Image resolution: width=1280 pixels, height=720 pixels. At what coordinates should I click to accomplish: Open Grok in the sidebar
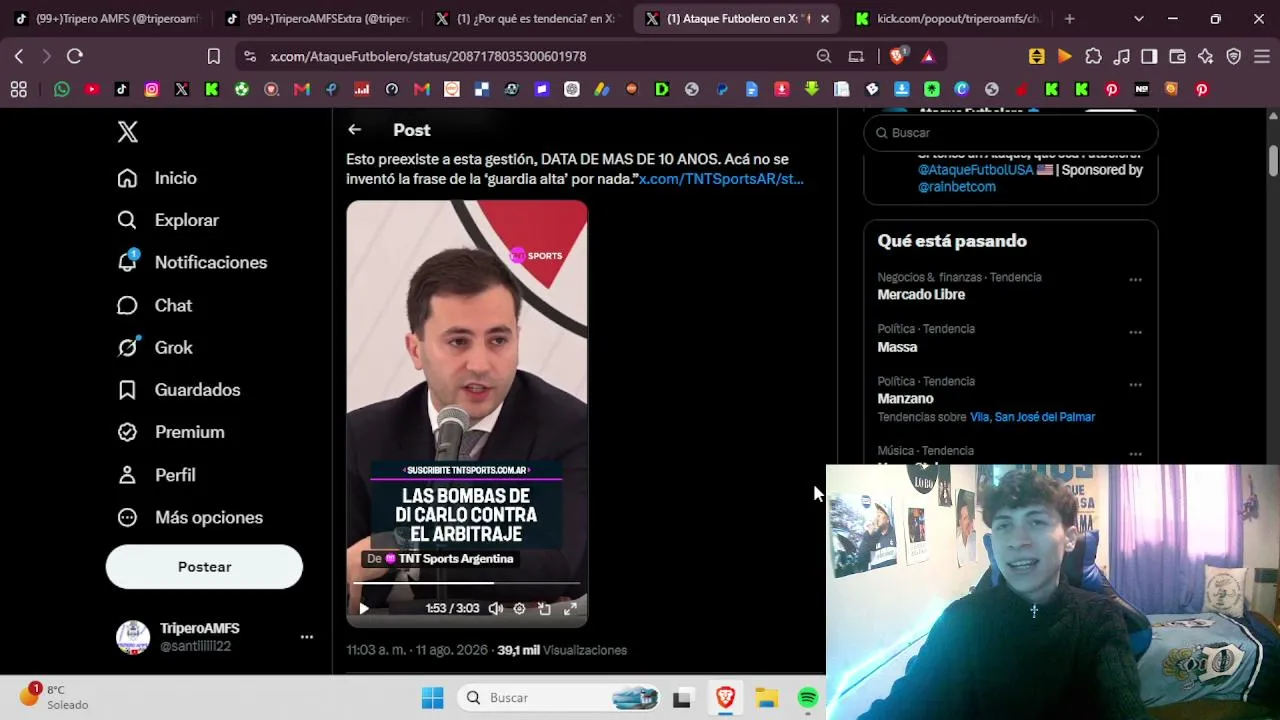coord(155,347)
